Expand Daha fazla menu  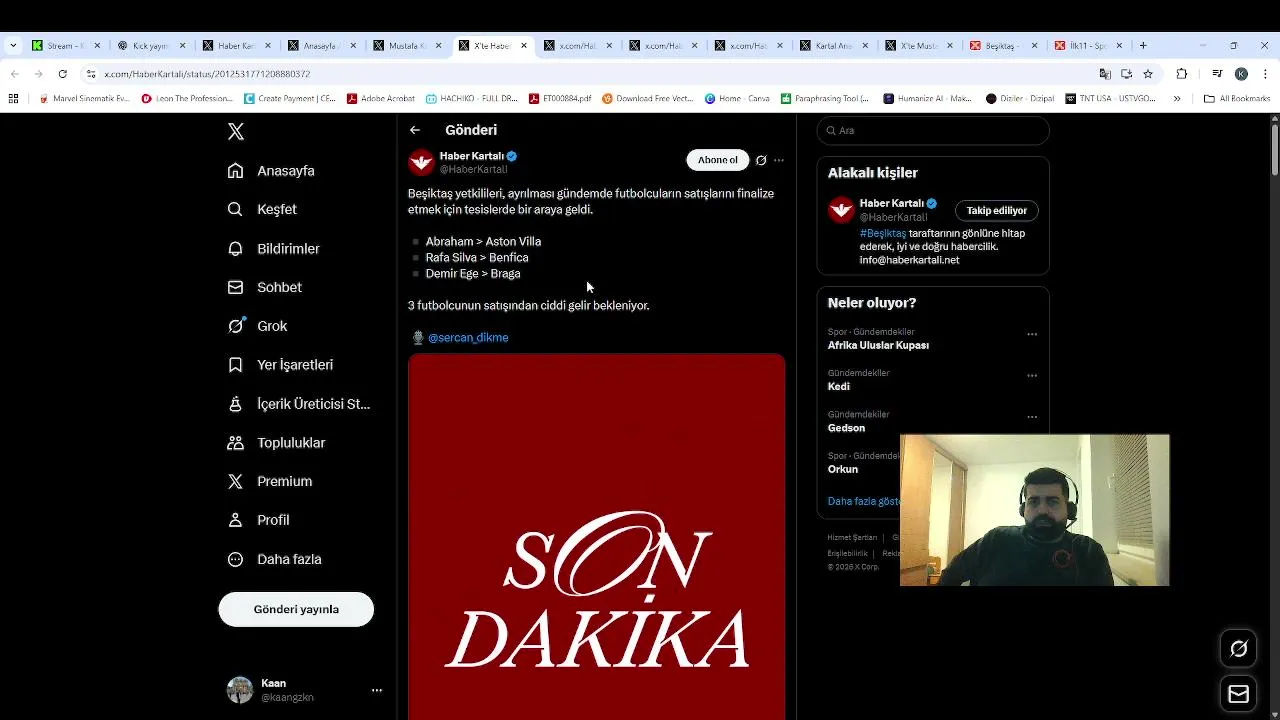click(x=274, y=559)
